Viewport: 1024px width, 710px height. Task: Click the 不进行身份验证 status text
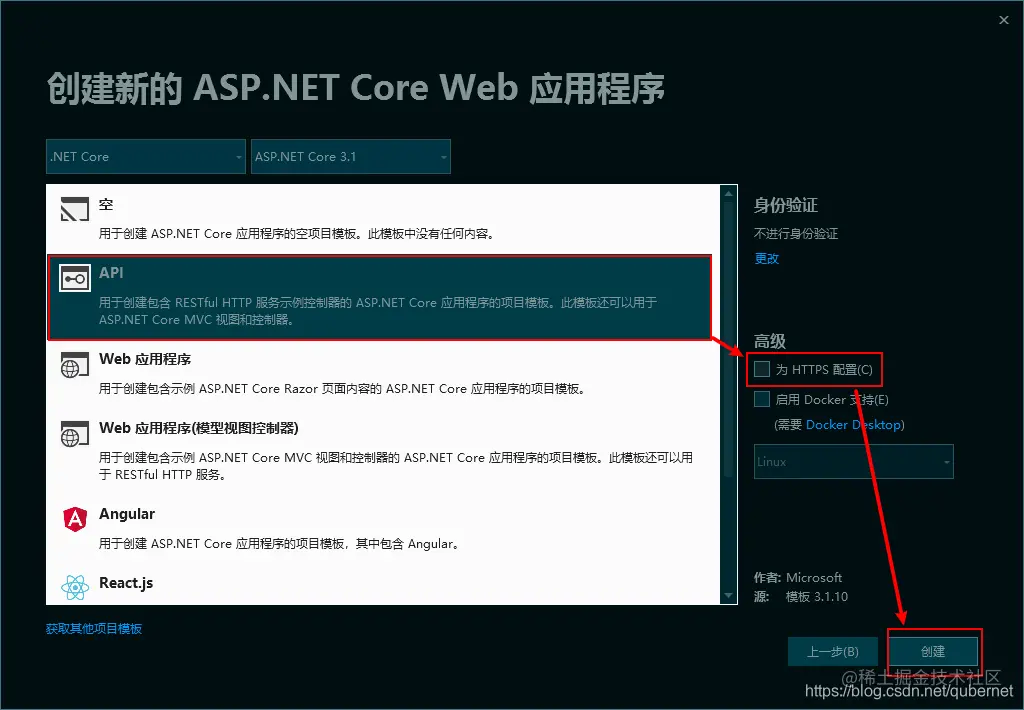pos(796,234)
